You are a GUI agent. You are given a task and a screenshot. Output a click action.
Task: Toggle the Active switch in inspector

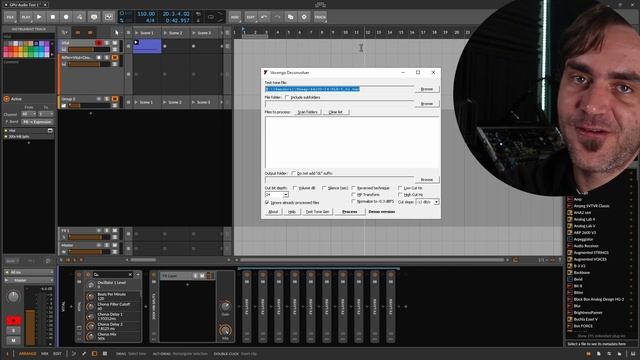[7, 99]
